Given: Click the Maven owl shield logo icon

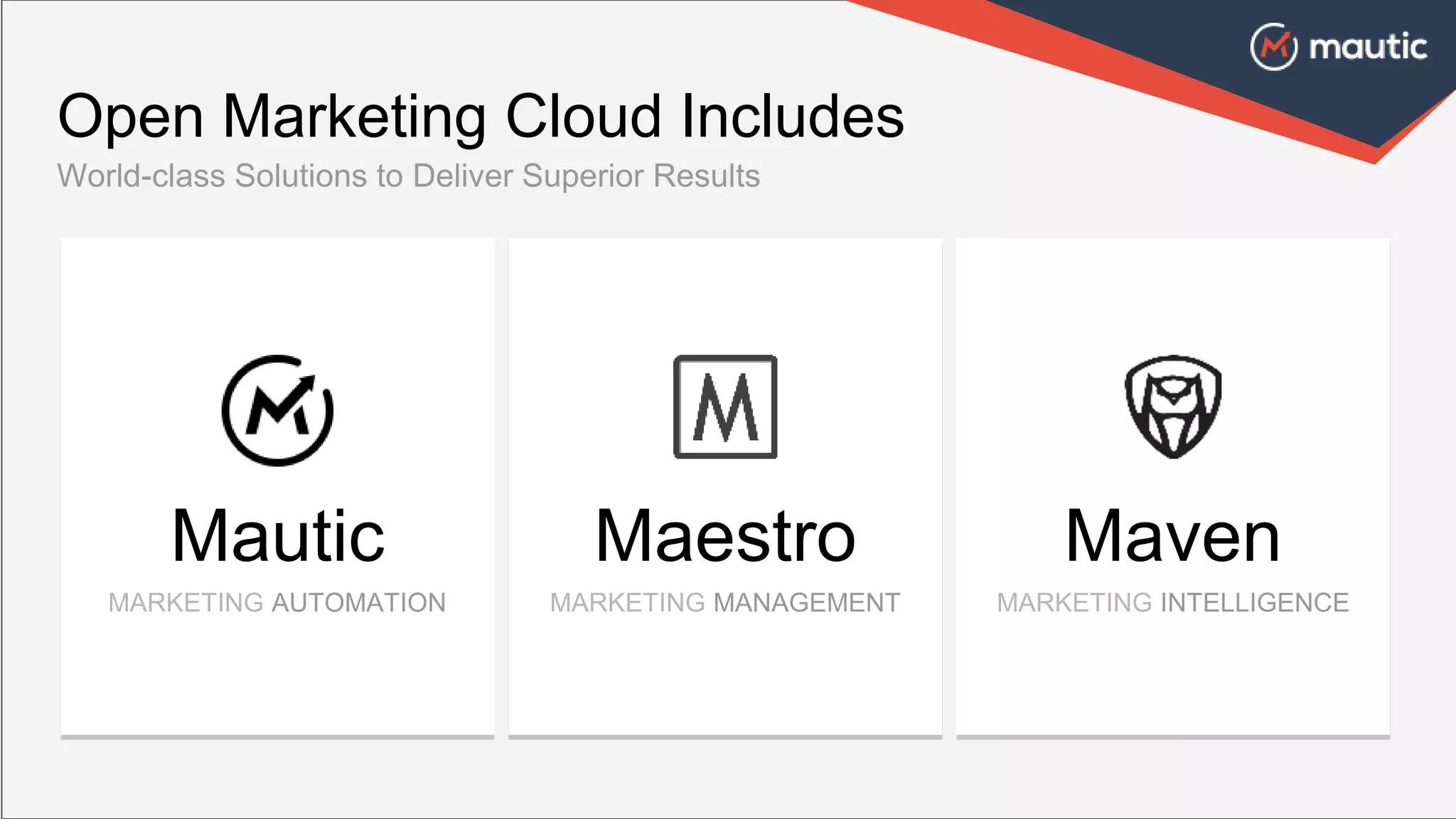Looking at the screenshot, I should click(x=1173, y=407).
